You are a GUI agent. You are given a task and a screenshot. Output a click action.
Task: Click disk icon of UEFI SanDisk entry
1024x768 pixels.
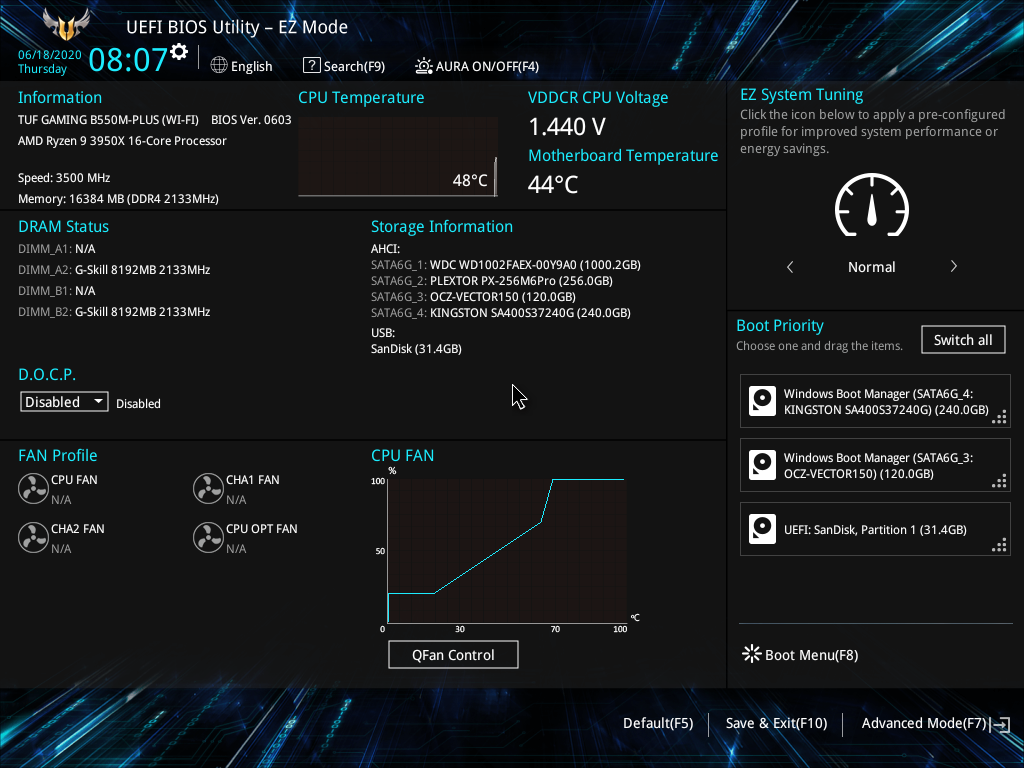click(762, 529)
